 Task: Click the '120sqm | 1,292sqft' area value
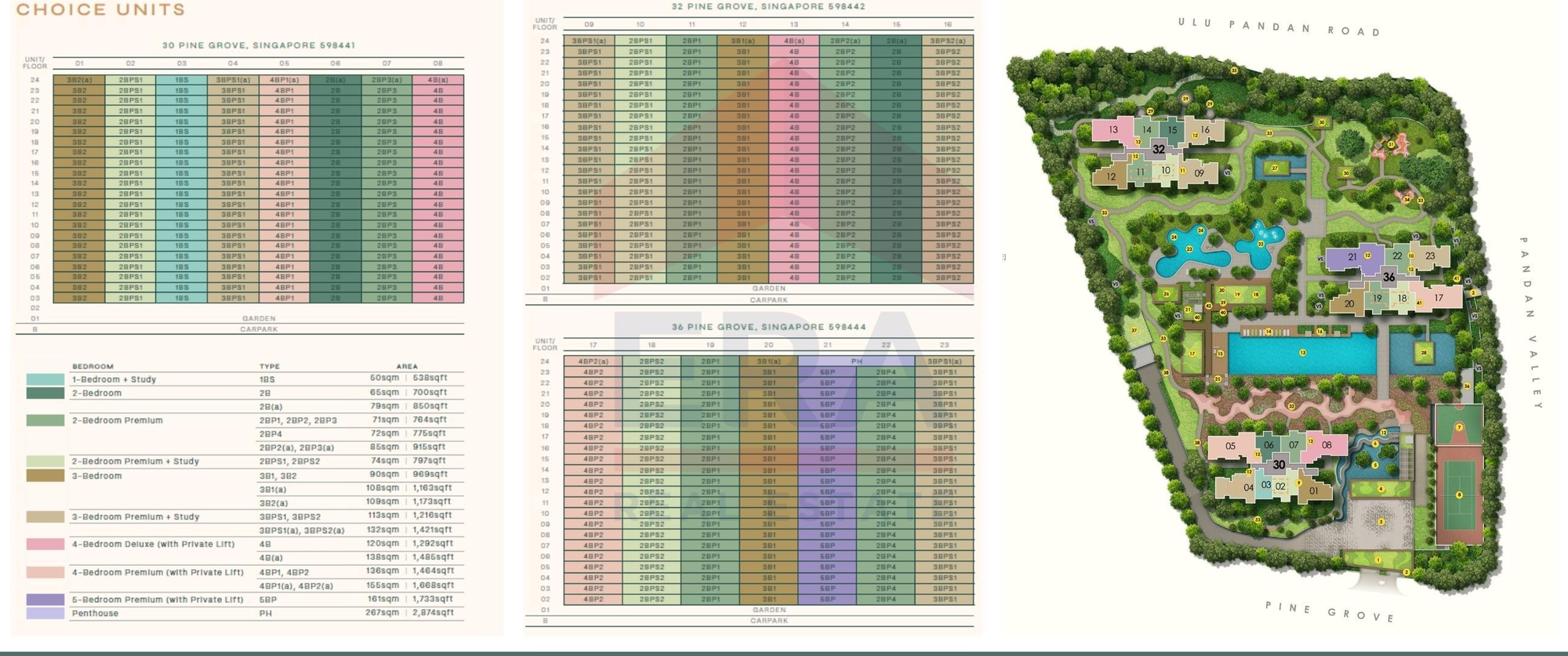coord(409,543)
